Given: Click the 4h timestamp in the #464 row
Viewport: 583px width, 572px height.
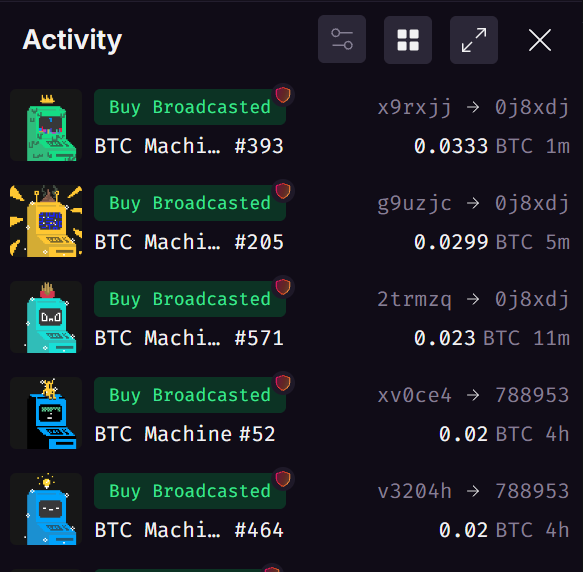Looking at the screenshot, I should point(558,530).
